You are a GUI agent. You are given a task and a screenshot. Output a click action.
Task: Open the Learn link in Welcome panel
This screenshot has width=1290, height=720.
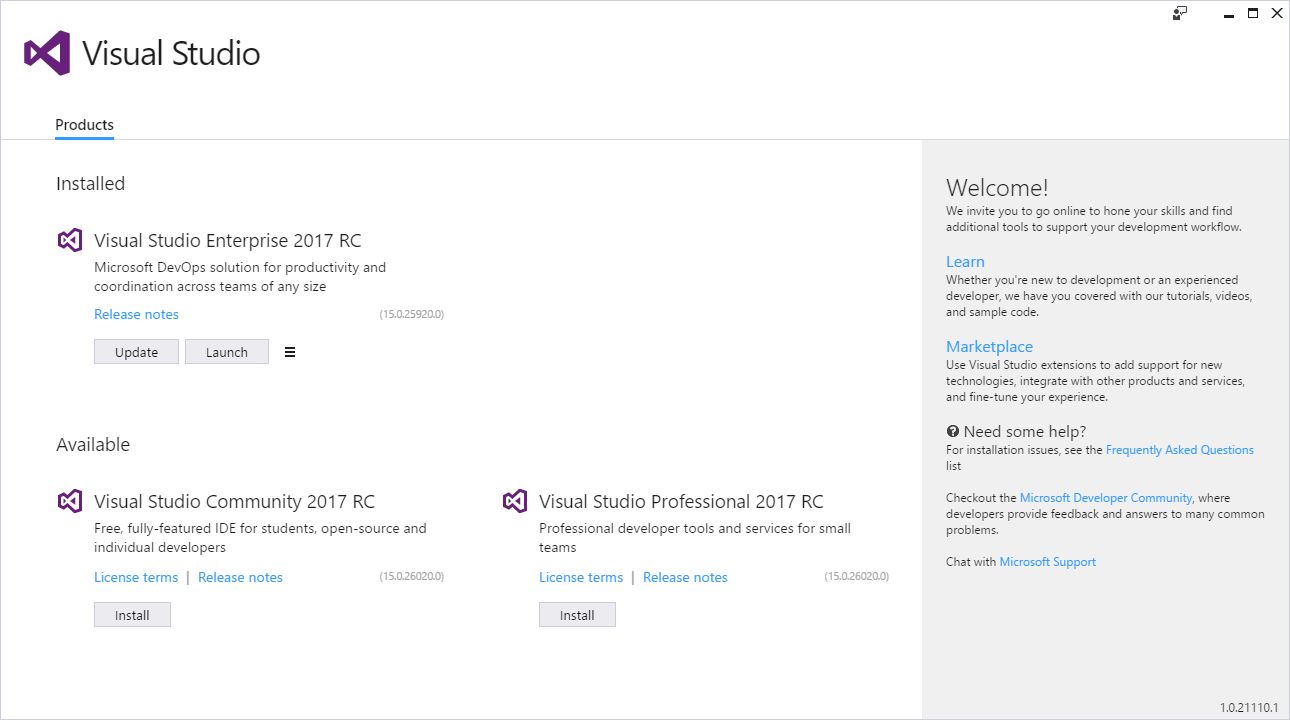(x=965, y=262)
